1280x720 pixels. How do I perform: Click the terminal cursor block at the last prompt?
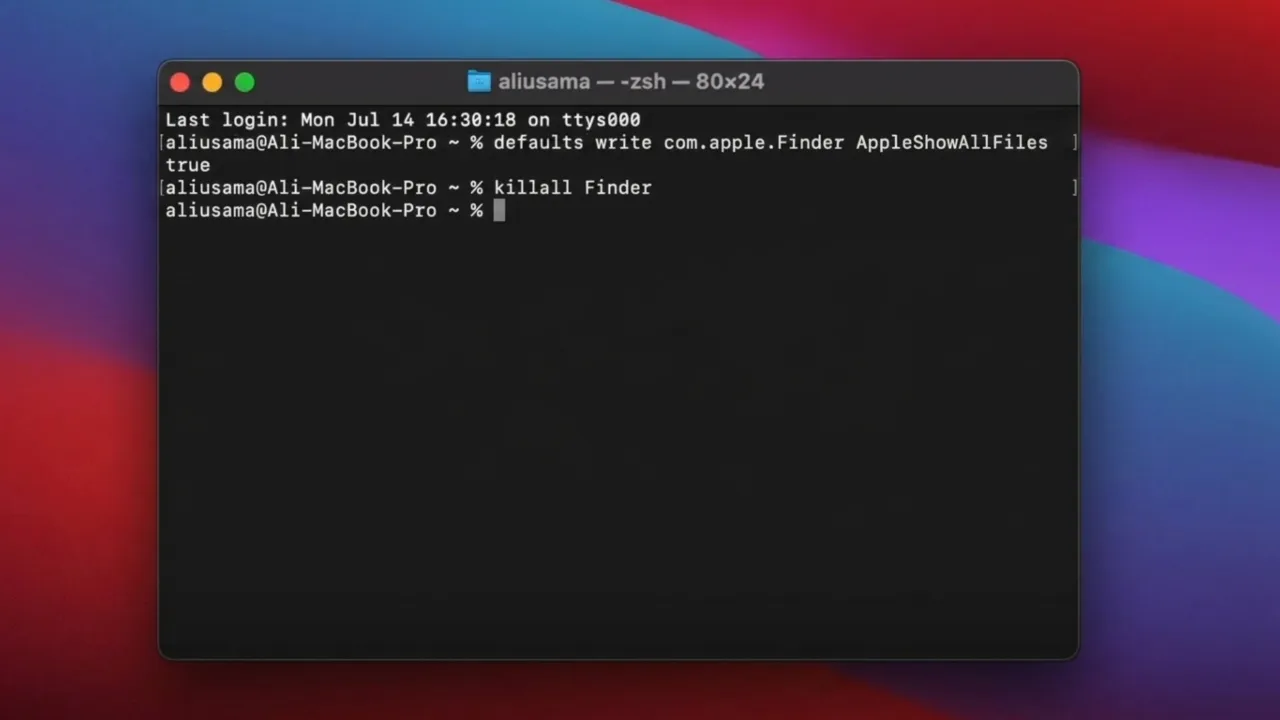[499, 210]
